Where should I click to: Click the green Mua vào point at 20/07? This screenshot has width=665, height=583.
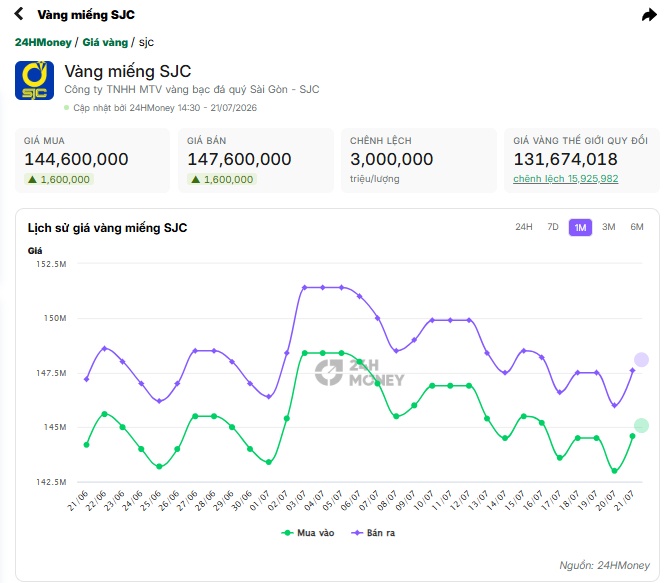coord(615,471)
